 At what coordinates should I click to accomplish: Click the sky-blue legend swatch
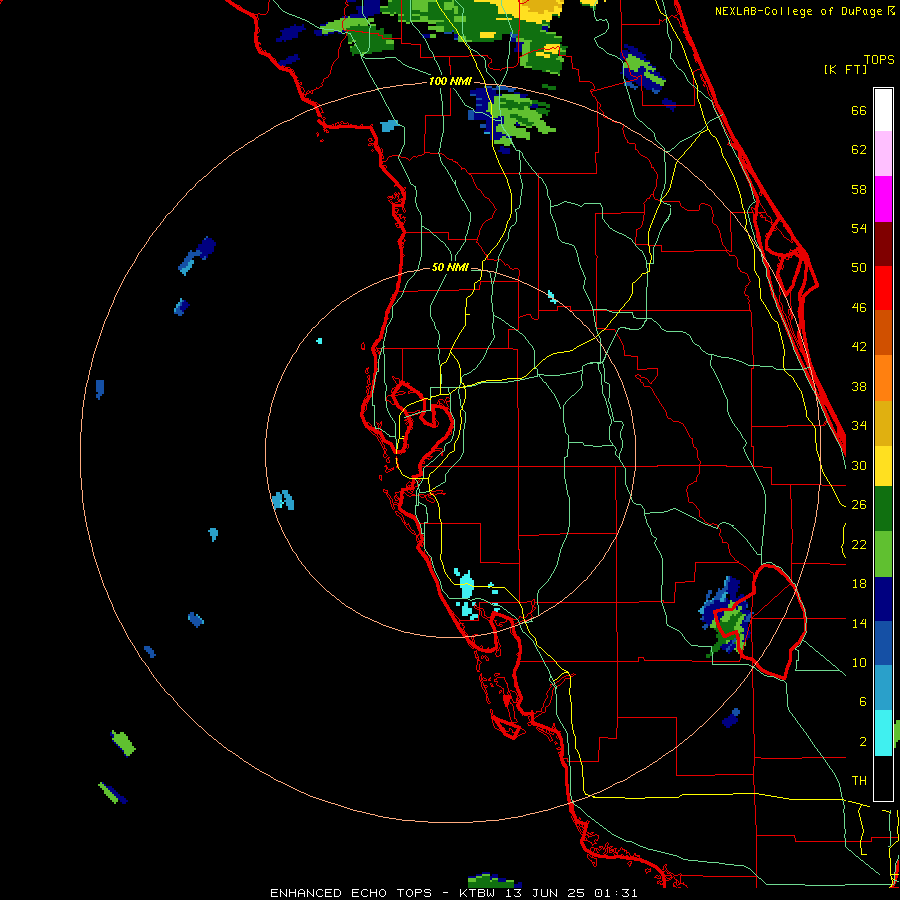[x=883, y=688]
